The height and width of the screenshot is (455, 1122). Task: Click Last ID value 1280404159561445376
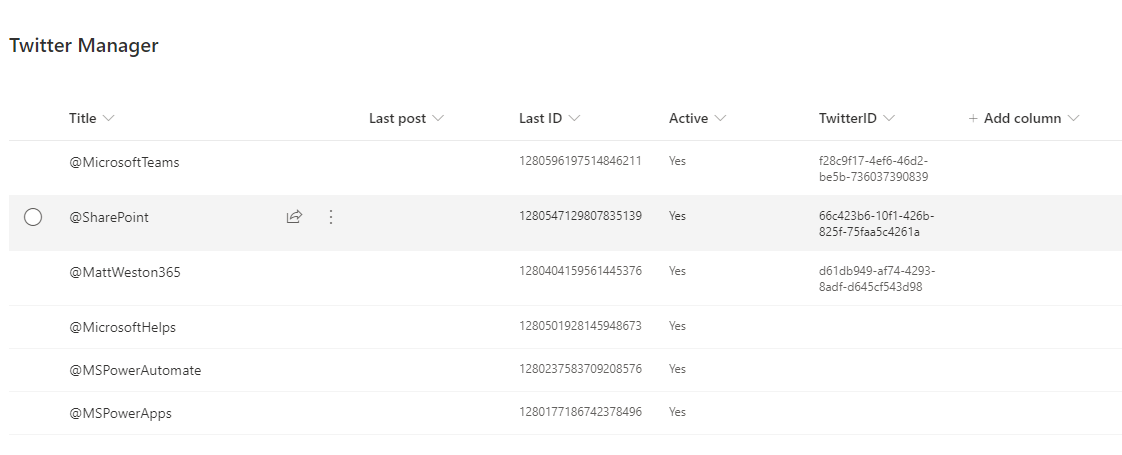coord(580,271)
